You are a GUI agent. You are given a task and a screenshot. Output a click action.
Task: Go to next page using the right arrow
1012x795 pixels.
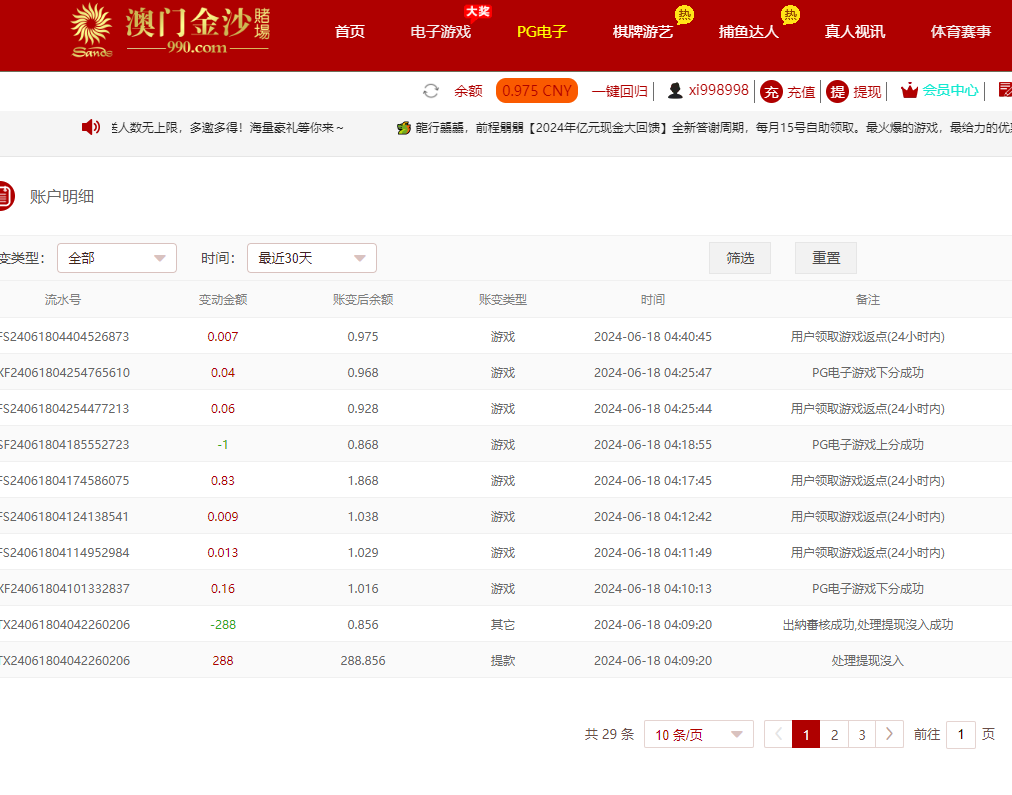[889, 735]
